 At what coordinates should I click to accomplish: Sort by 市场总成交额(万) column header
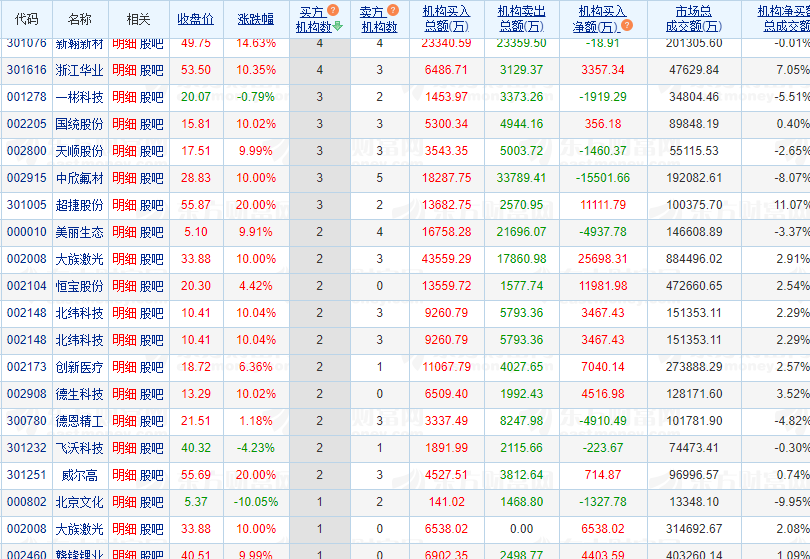[x=694, y=19]
